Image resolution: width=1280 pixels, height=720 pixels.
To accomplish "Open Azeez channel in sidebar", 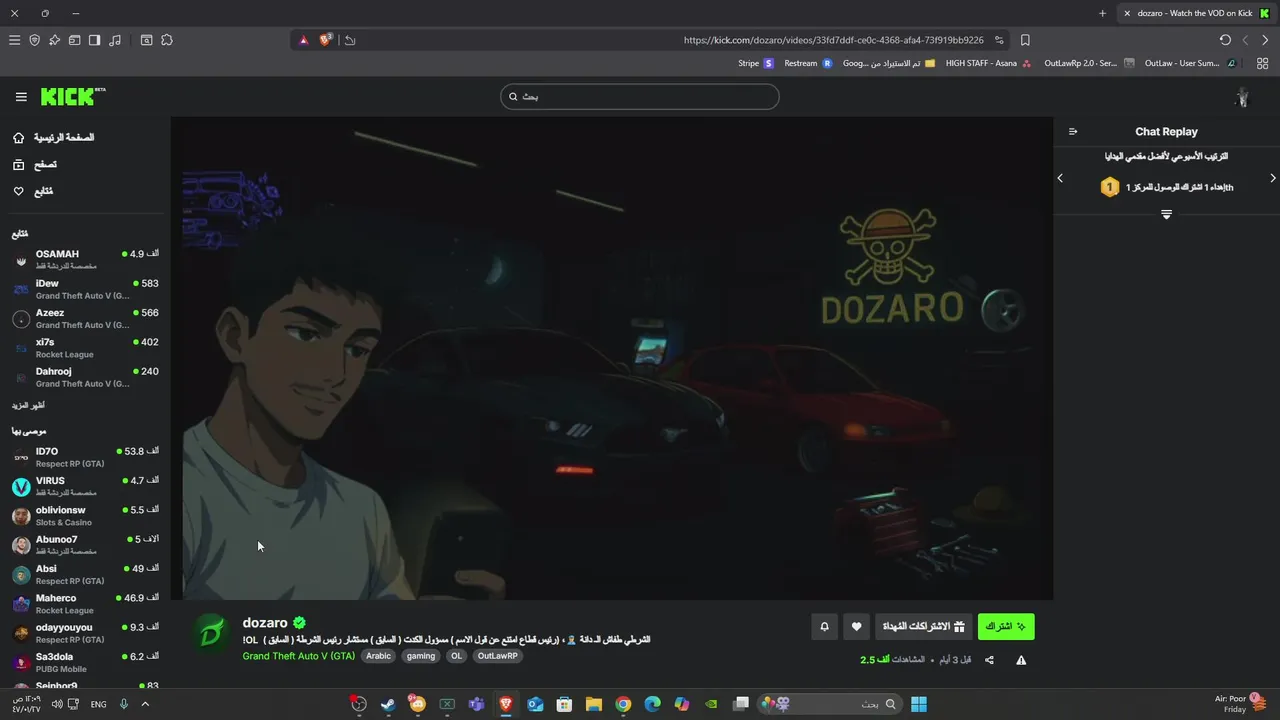I will pyautogui.click(x=85, y=318).
